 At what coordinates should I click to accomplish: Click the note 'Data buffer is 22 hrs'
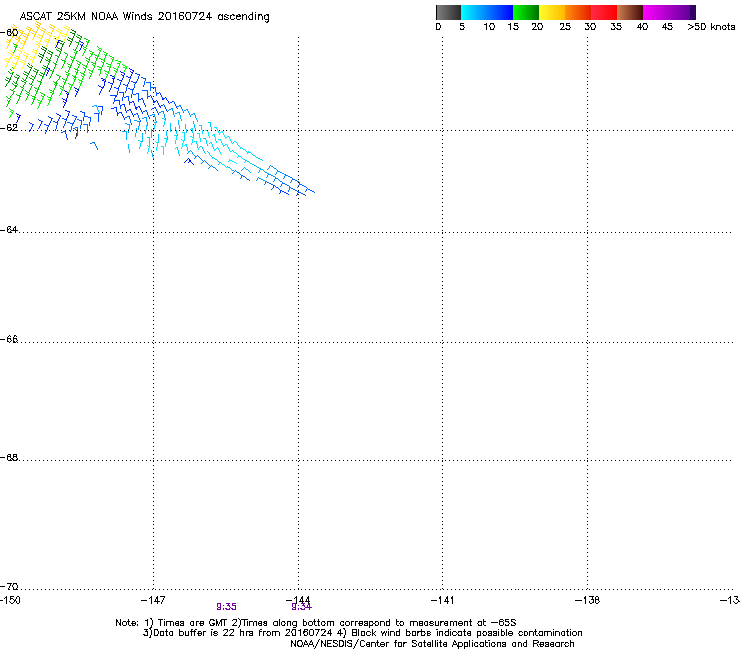[x=204, y=633]
